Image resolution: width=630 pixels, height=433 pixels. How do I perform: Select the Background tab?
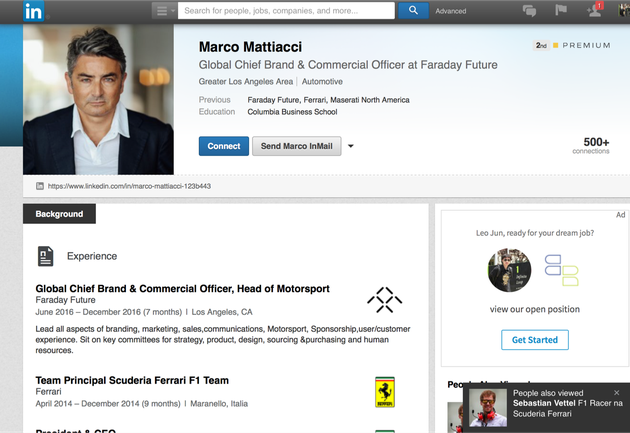59,214
